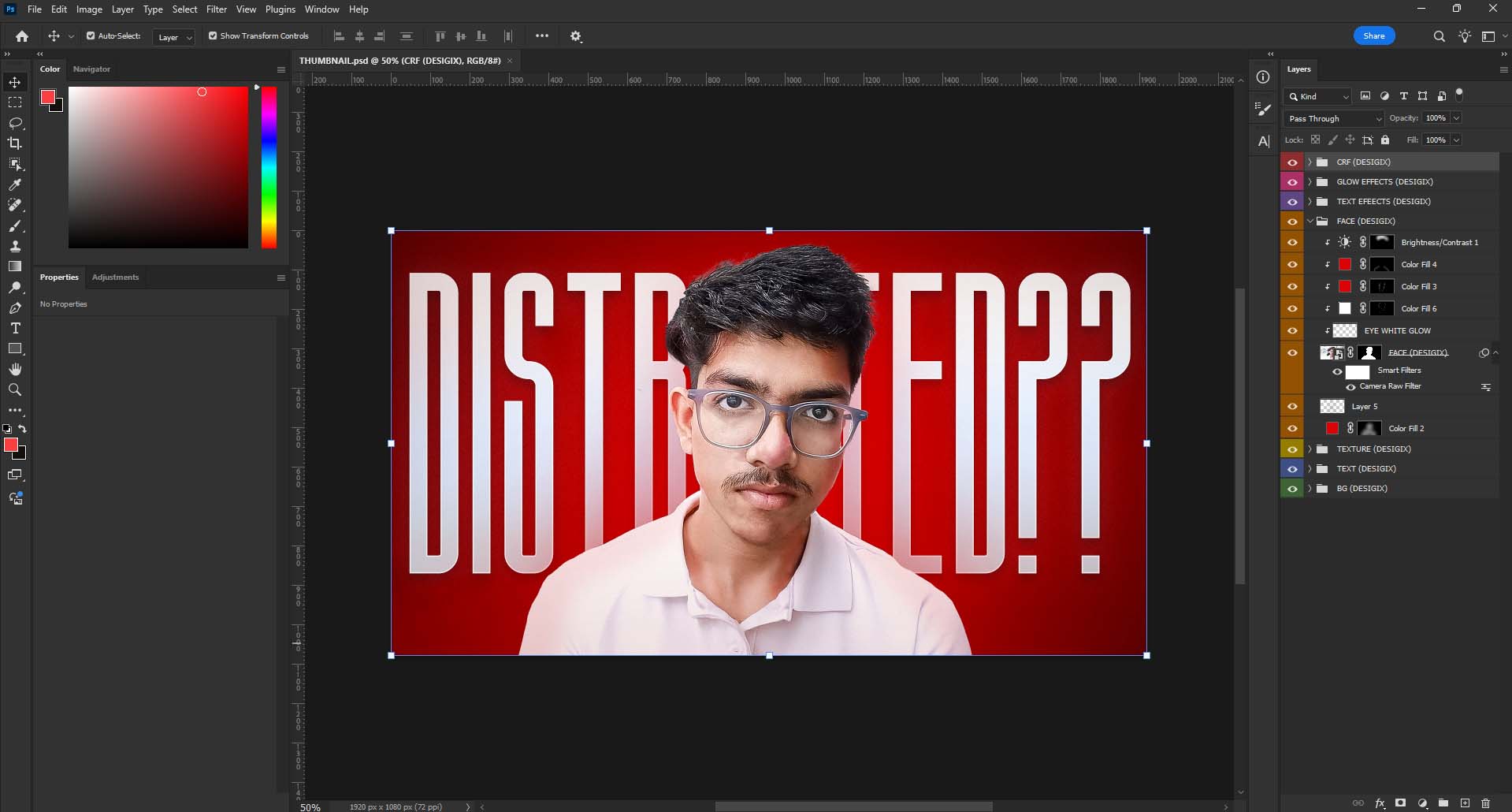Switch to the Navigator tab
The width and height of the screenshot is (1512, 812).
coord(91,69)
